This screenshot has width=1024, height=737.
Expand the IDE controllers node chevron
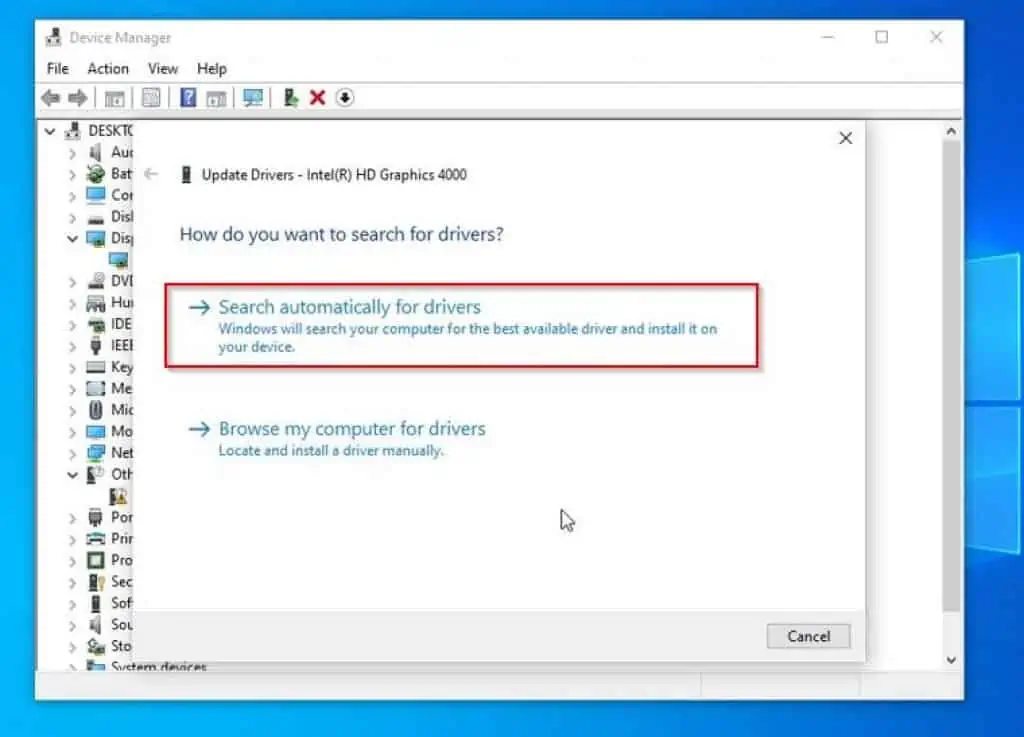pyautogui.click(x=72, y=325)
